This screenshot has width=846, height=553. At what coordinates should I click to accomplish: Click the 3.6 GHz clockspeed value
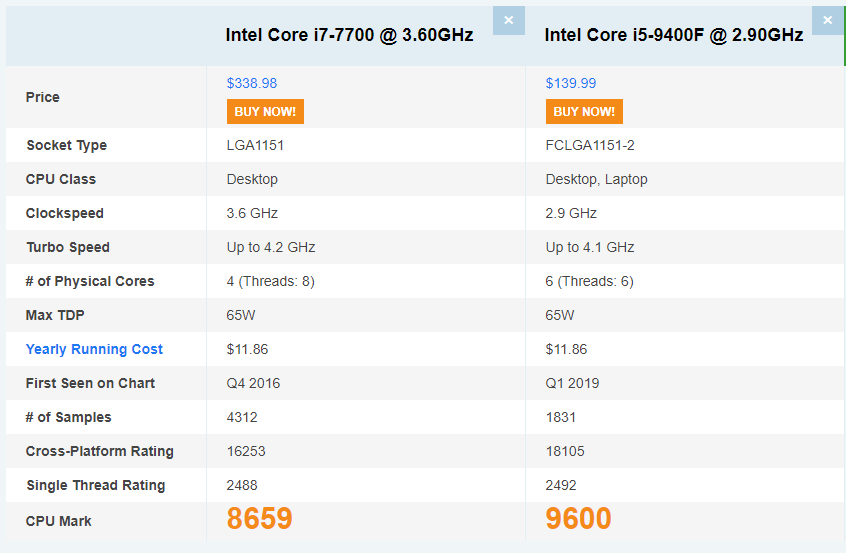[x=252, y=213]
